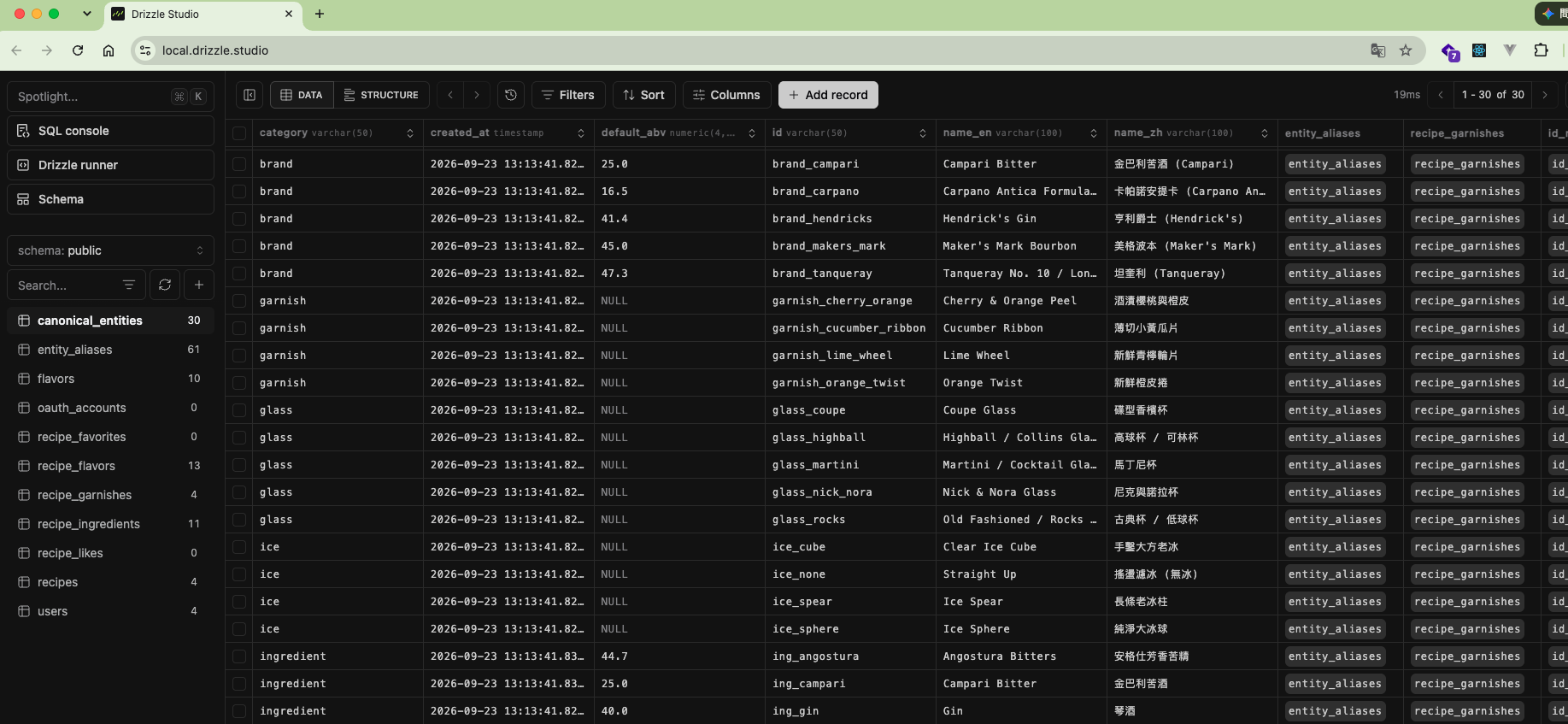This screenshot has width=1568, height=724.
Task: View site information icon in address bar
Action: click(145, 50)
